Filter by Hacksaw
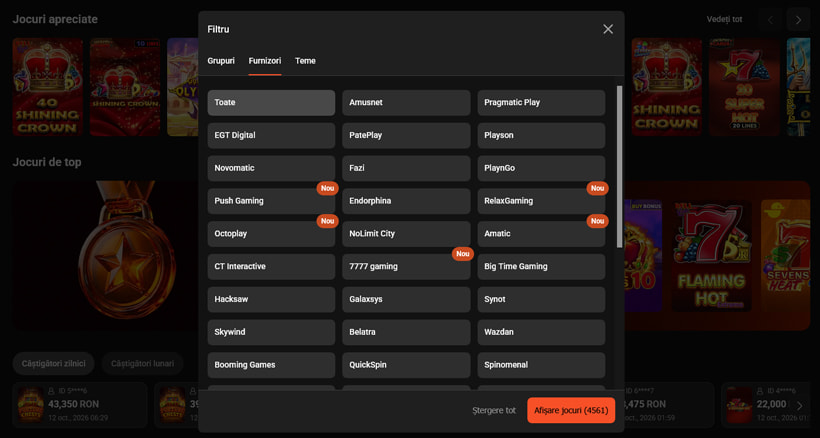Image resolution: width=820 pixels, height=438 pixels. click(271, 299)
